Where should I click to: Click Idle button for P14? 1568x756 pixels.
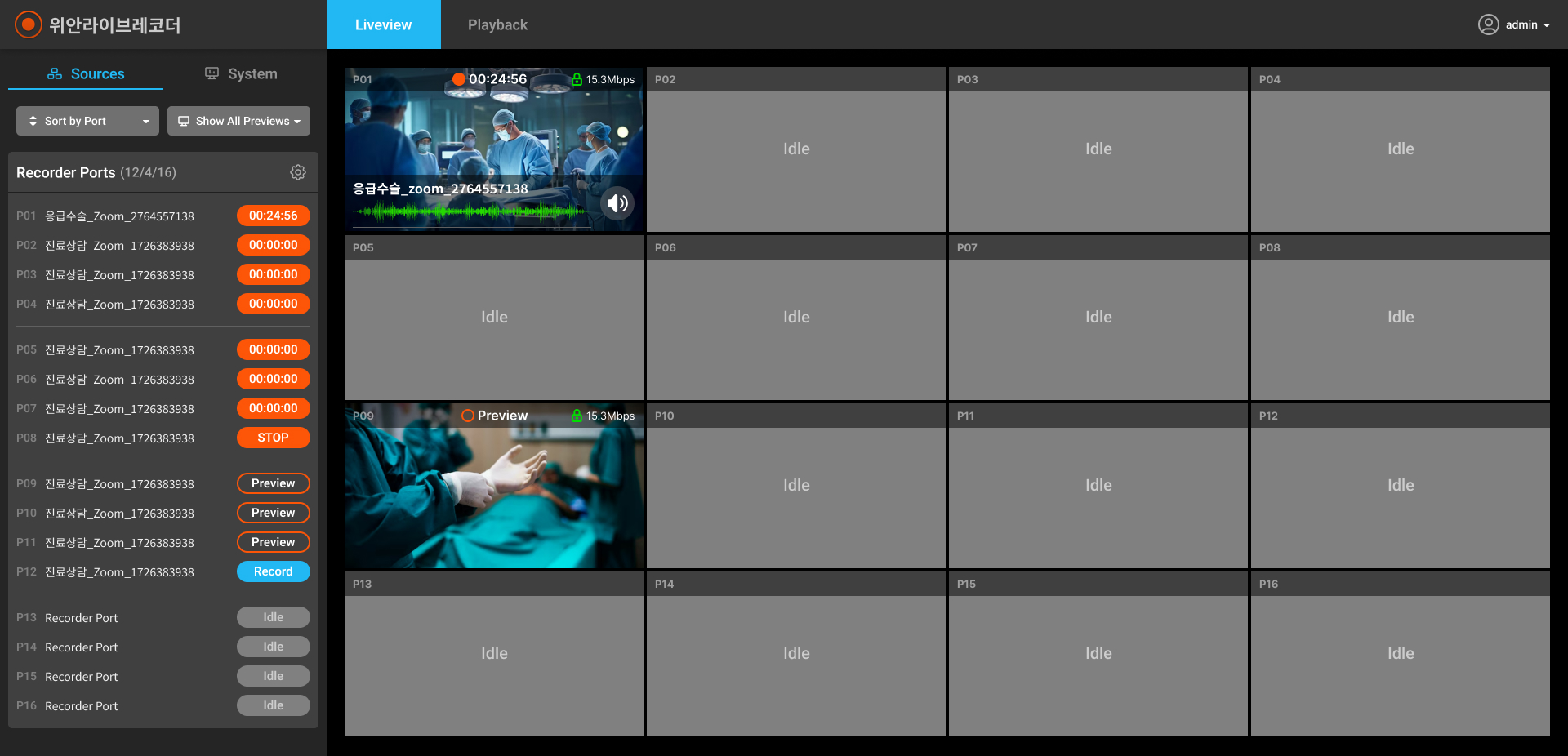[x=274, y=647]
